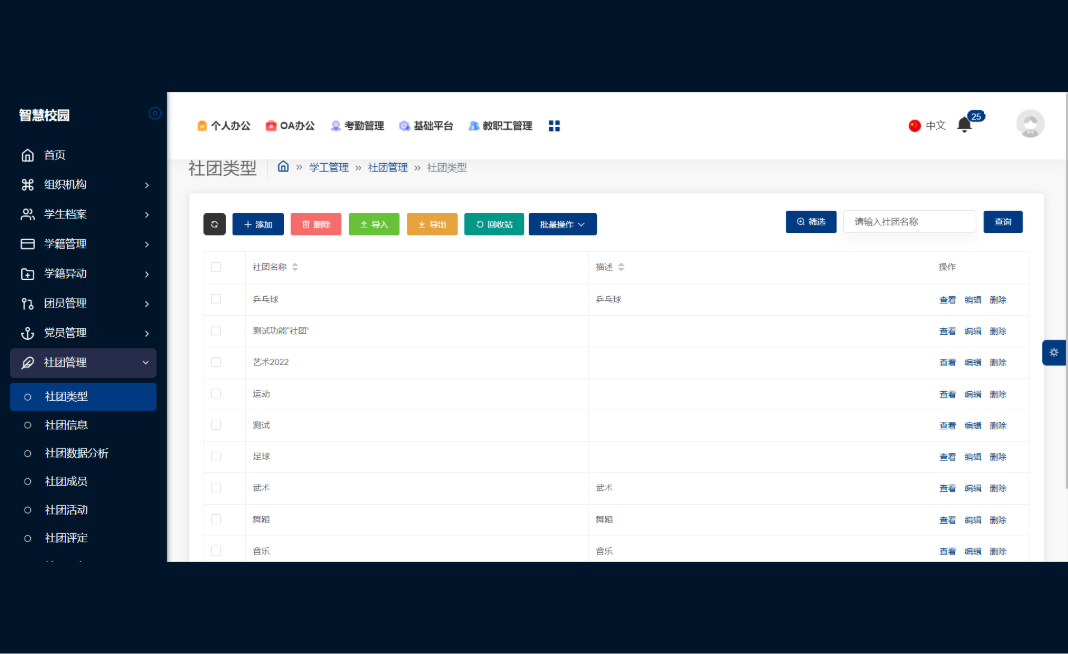Click the 筛选 filter button
1068x654 pixels.
(x=811, y=221)
